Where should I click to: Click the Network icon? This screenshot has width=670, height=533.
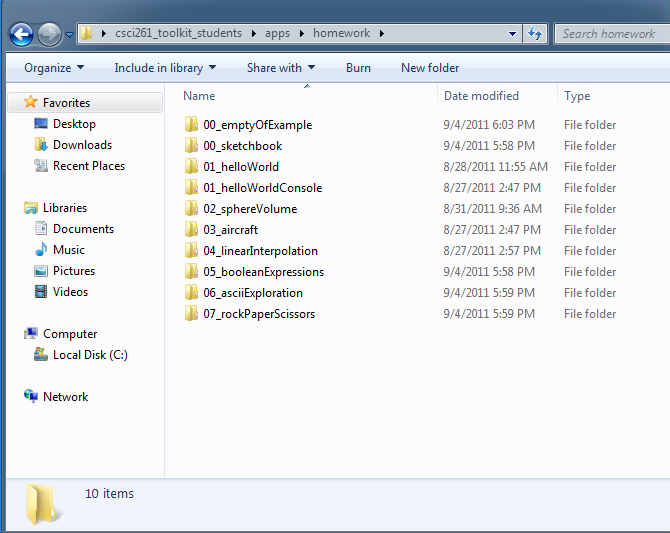31,396
